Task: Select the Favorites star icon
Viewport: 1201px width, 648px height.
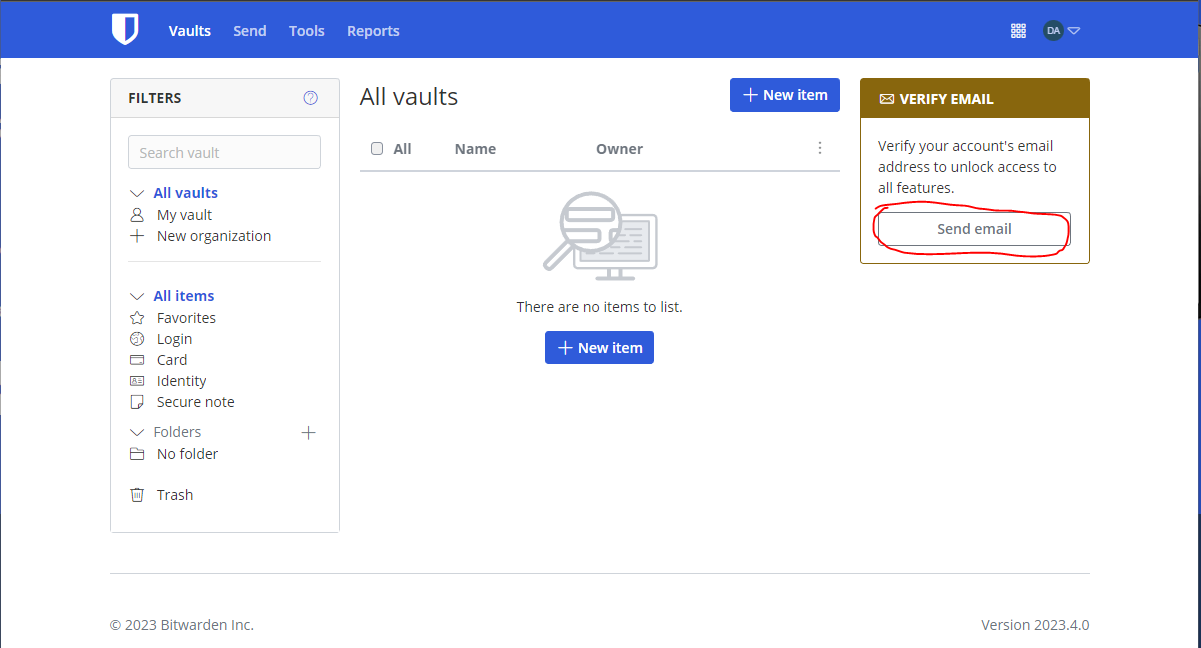Action: [x=137, y=318]
